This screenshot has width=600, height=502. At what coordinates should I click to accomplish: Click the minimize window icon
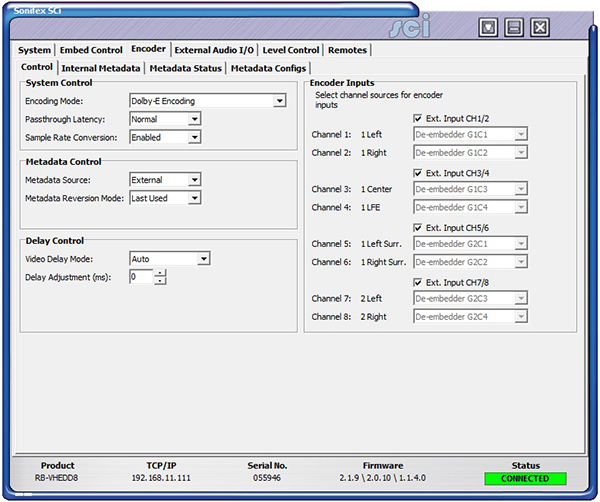tap(514, 27)
